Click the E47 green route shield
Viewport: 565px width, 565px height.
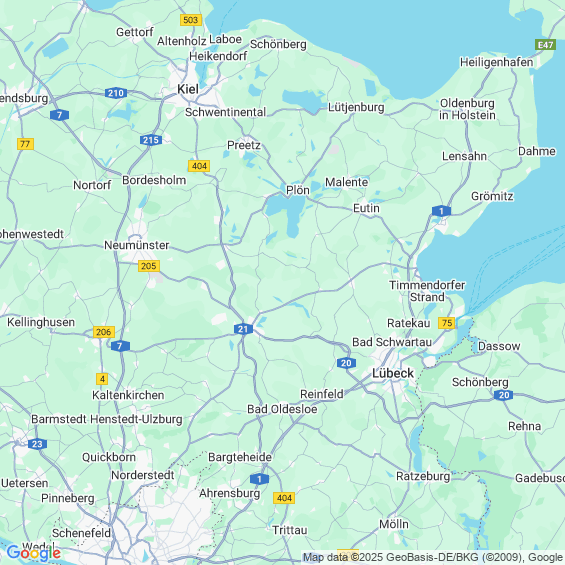pos(545,45)
